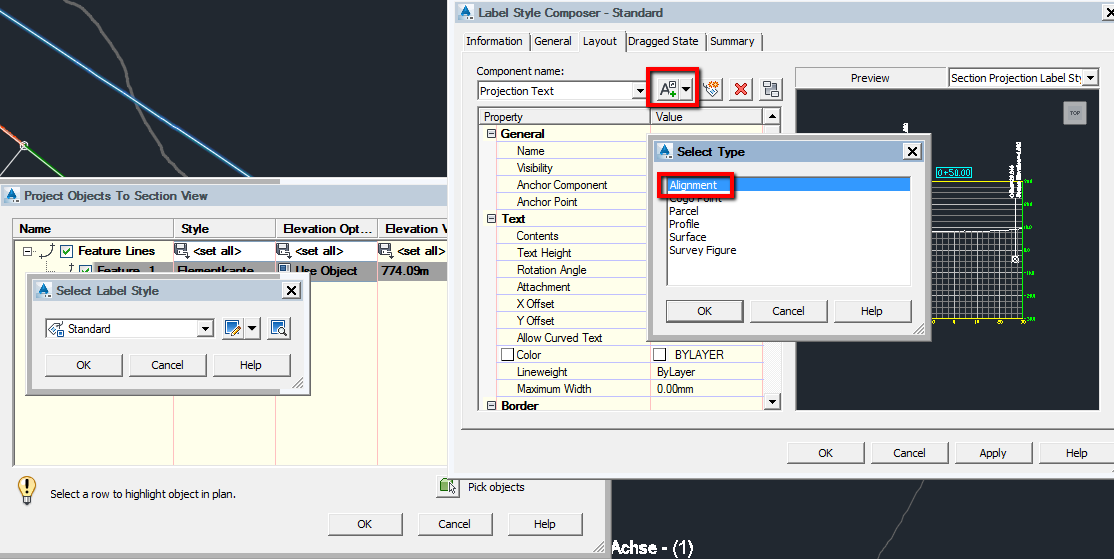Click the Style column header
Screen dimensions: 1114x559
pos(225,229)
